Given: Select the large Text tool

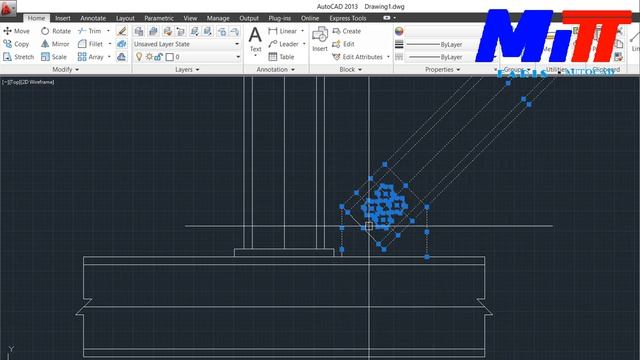Looking at the screenshot, I should [x=256, y=40].
